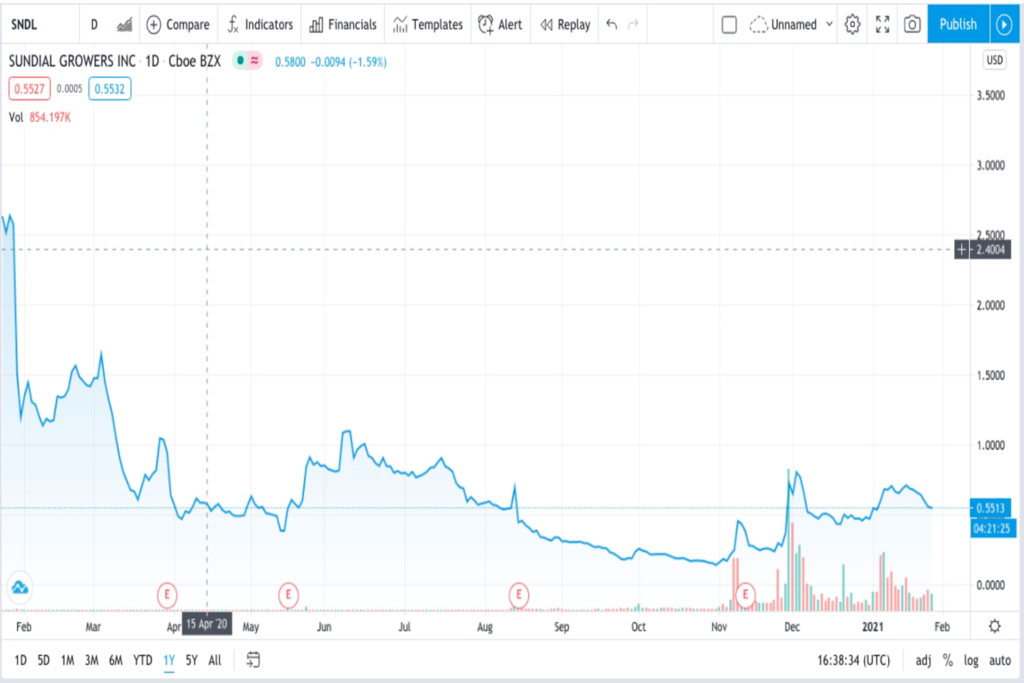Open the go-to-date calendar icon

[x=253, y=660]
